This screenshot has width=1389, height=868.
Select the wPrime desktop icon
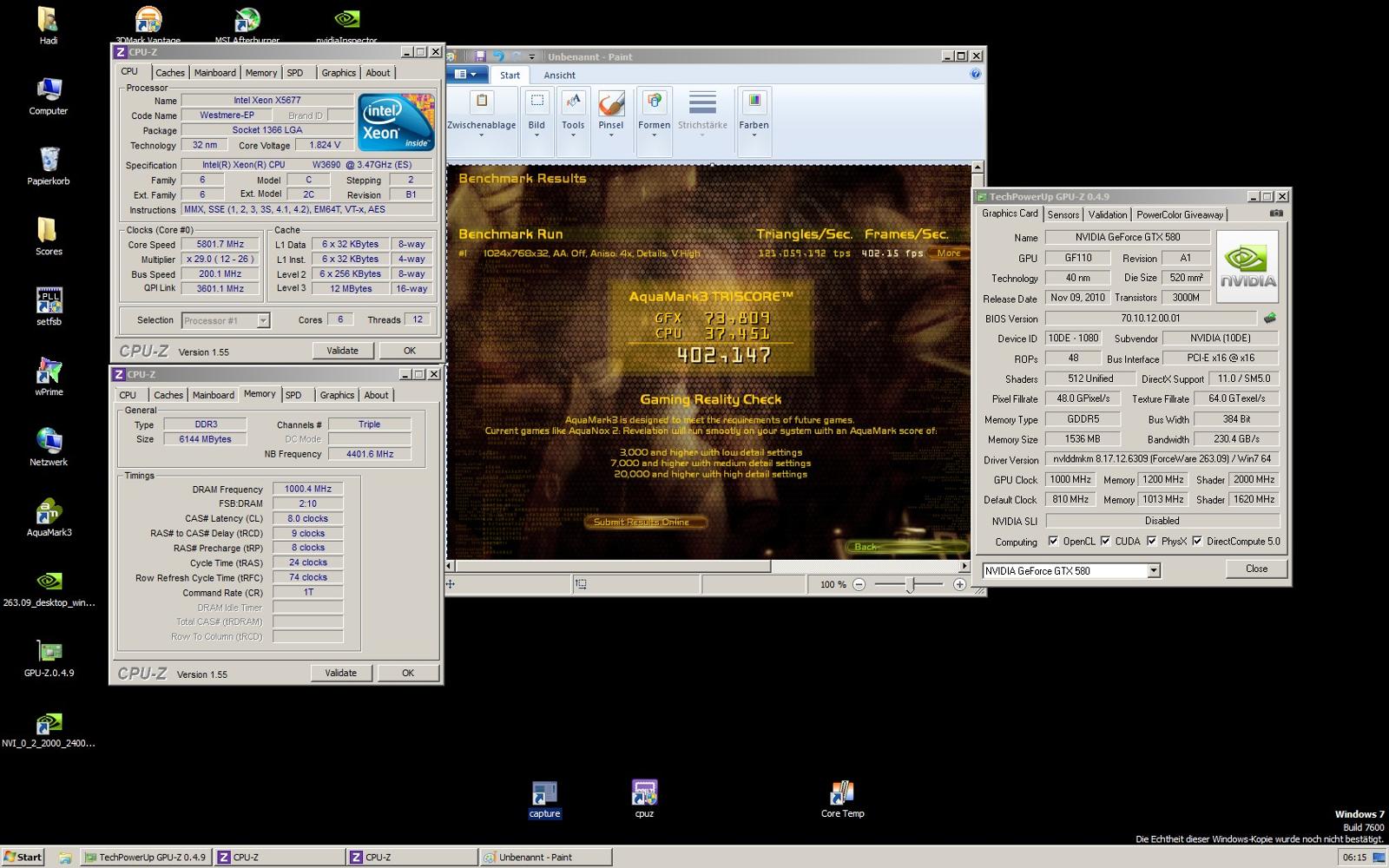point(49,377)
